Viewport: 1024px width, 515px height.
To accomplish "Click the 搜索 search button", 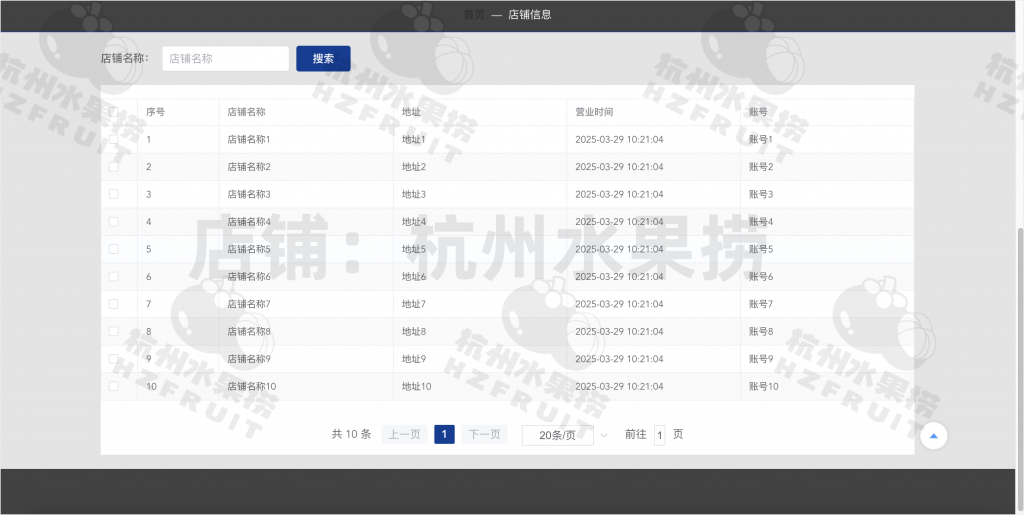I will click(323, 59).
